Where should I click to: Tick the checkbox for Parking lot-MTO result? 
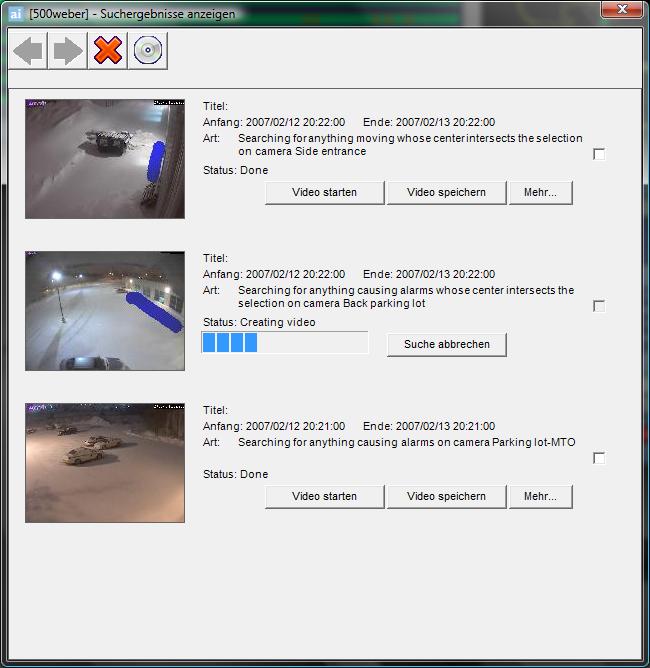pos(599,458)
